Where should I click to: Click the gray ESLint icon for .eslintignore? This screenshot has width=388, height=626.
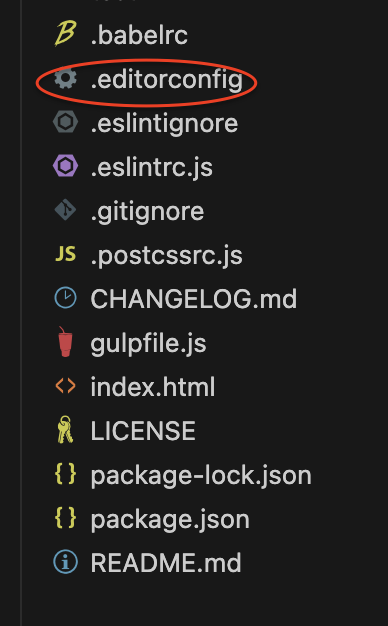(65, 122)
